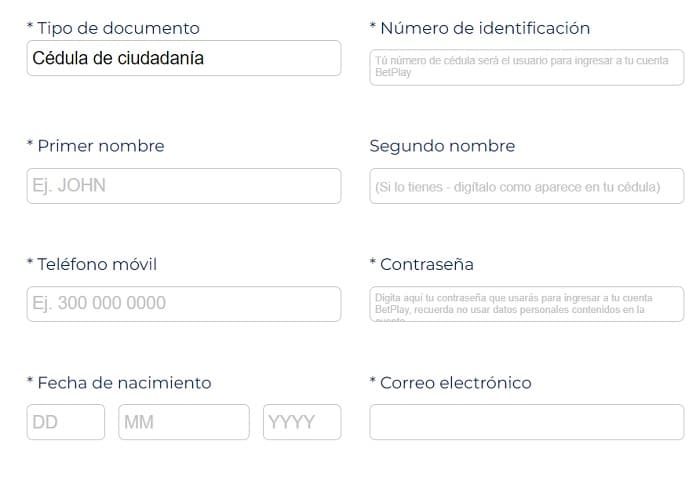
Task: Click the "Fecha de nacimiento" label
Action: 124,382
